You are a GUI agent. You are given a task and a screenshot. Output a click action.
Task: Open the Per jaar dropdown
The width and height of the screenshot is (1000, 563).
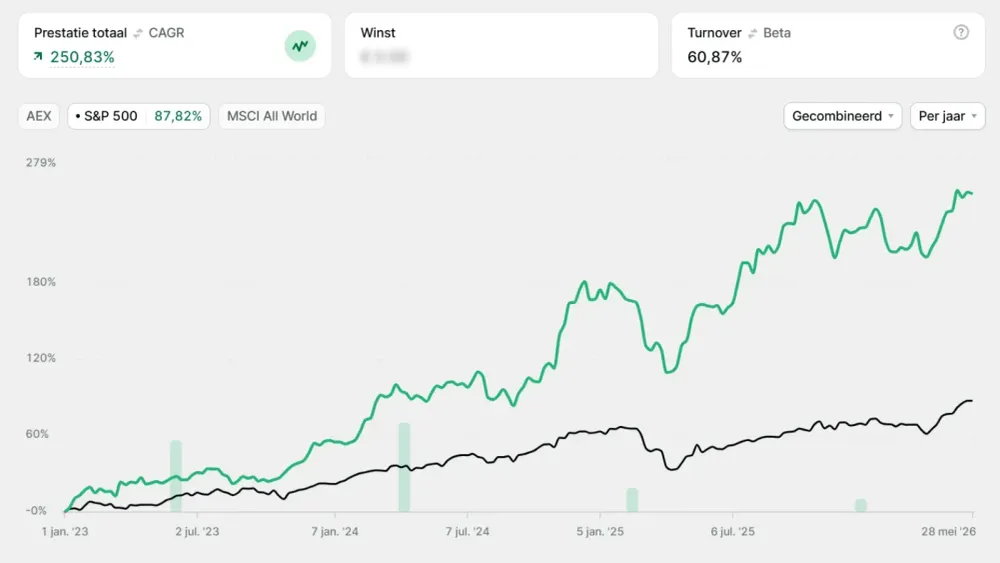click(947, 116)
